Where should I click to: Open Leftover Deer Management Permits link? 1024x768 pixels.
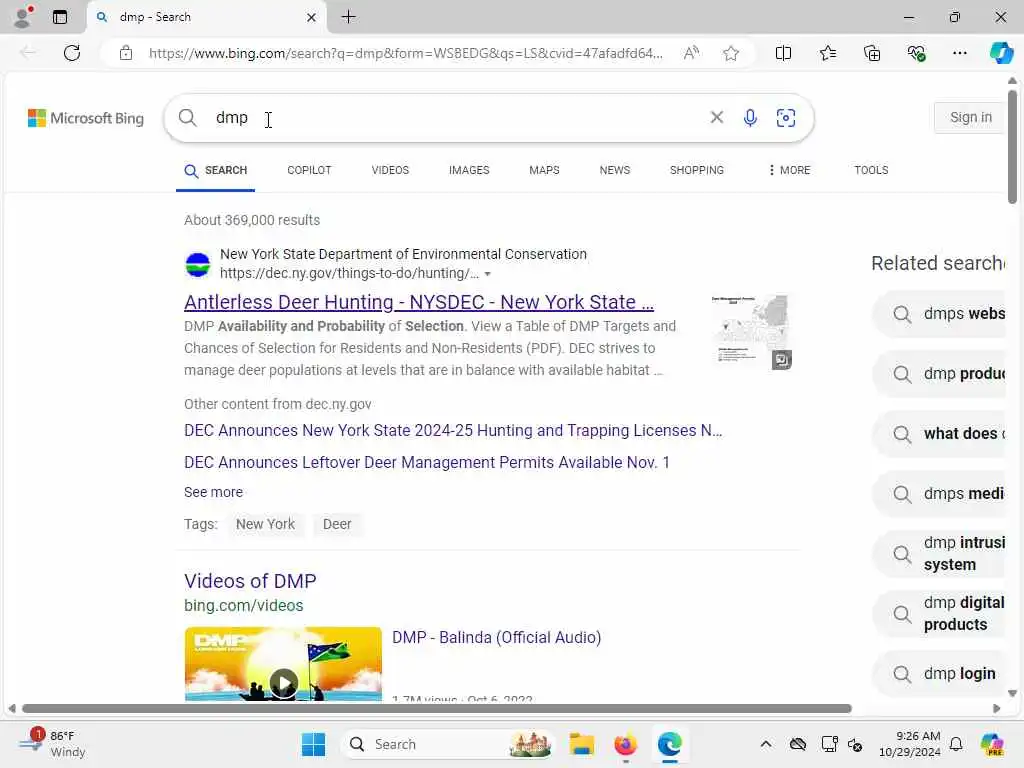point(426,462)
